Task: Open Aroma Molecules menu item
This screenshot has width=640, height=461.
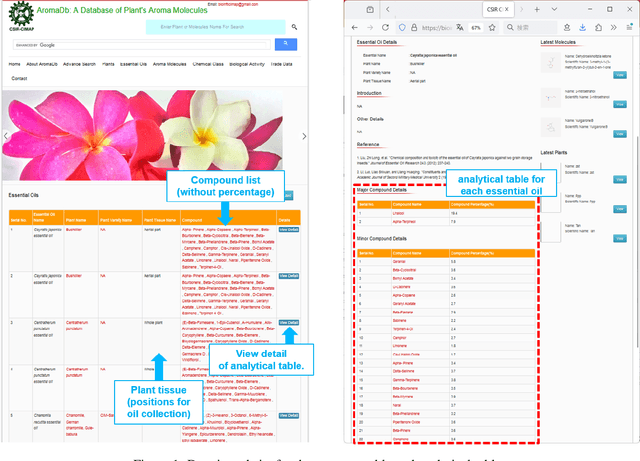Action: click(x=170, y=64)
